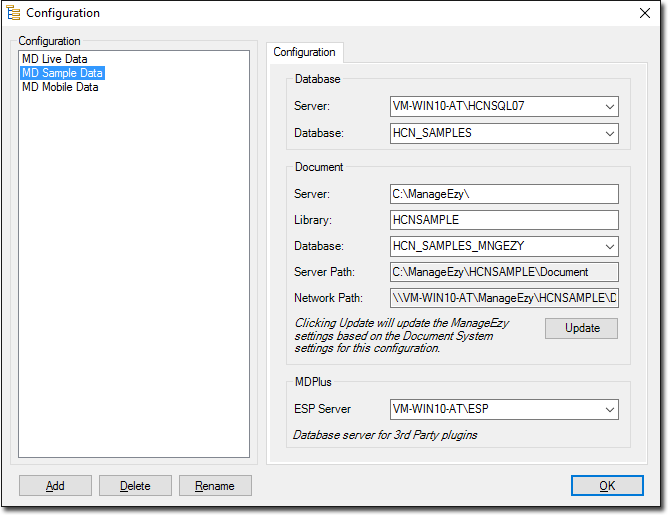Select MD Sample Data in list

pos(62,73)
